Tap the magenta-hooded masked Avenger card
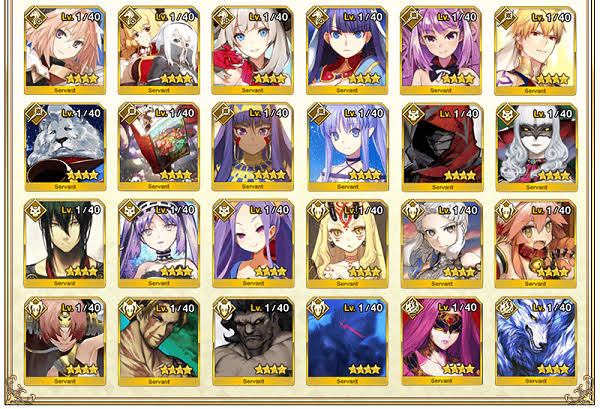 click(x=442, y=341)
